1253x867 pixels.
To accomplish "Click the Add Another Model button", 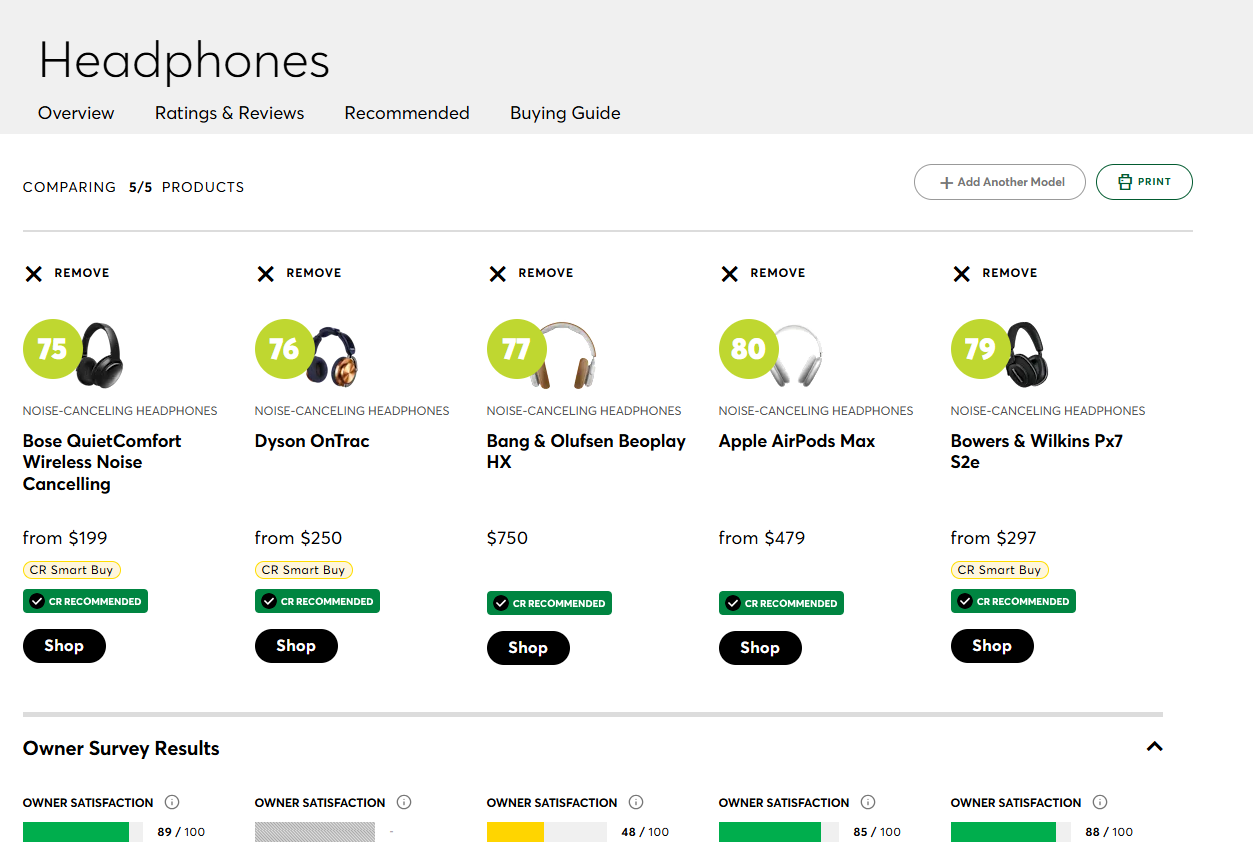I will coord(999,182).
